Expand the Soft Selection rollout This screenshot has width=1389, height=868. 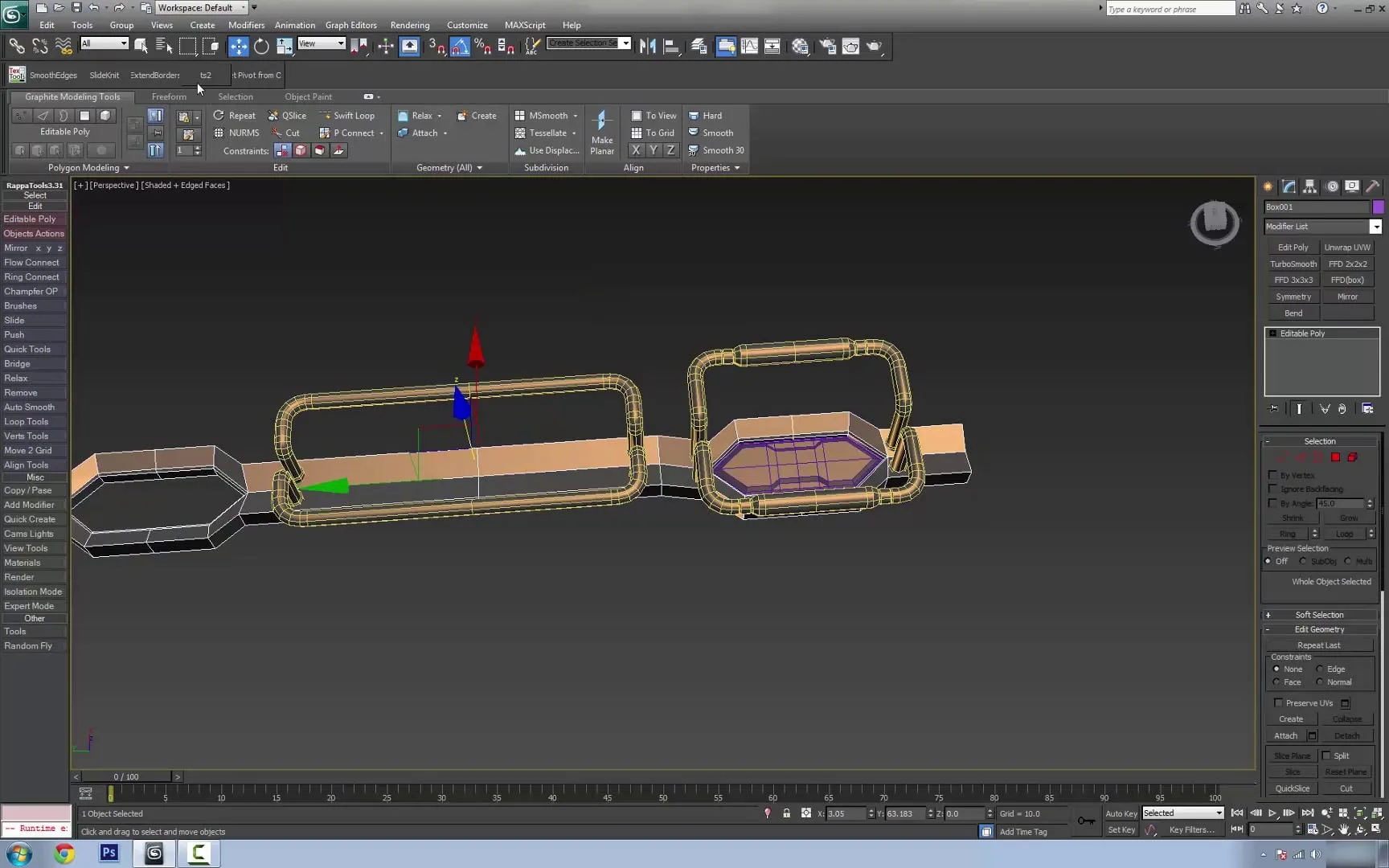pos(1318,615)
